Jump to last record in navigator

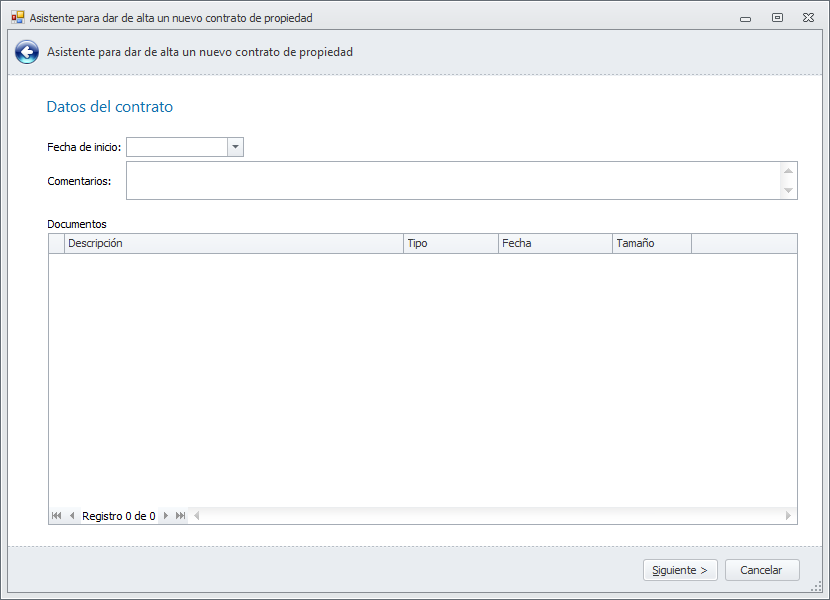pos(180,516)
